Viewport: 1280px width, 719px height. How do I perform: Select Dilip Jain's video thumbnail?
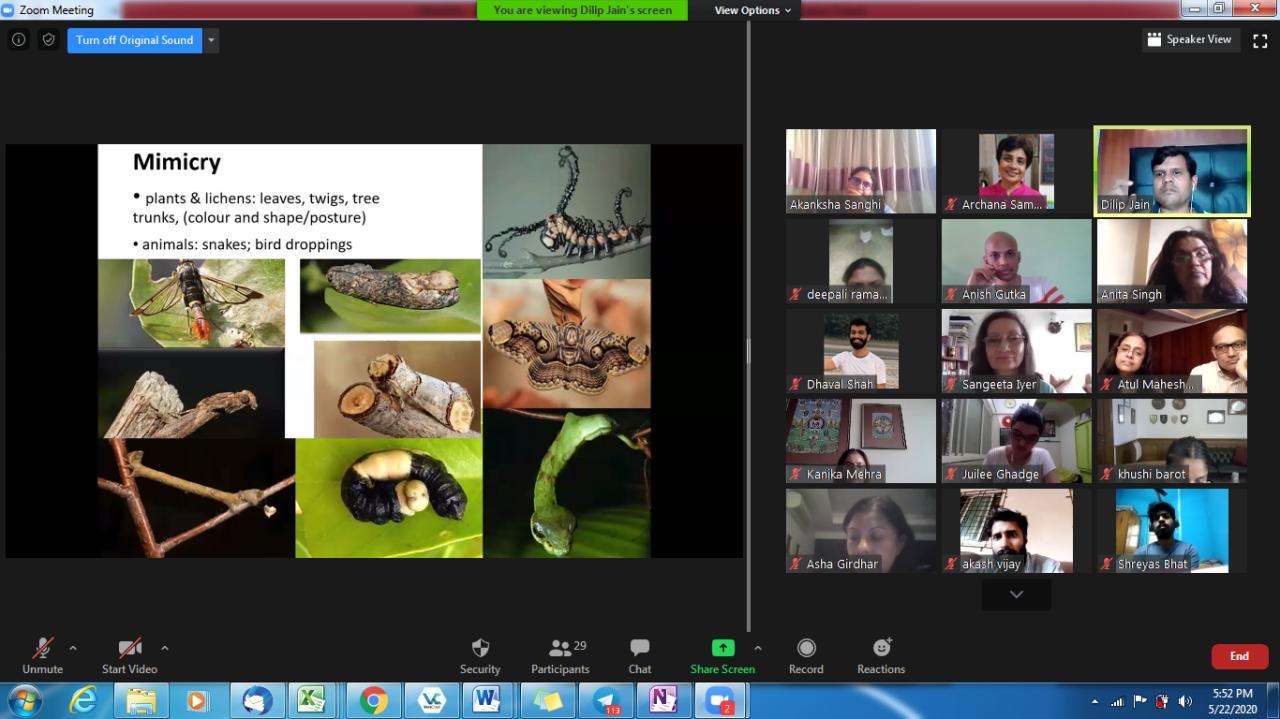1171,171
